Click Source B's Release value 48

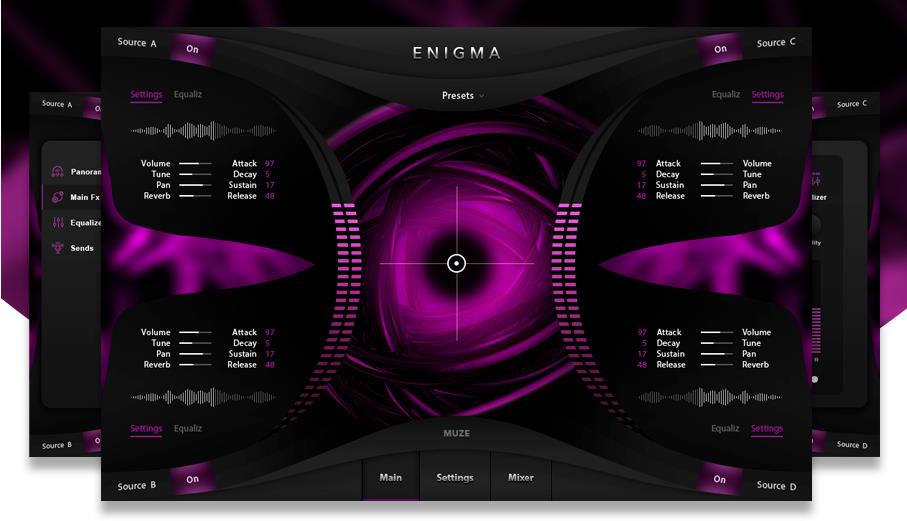click(x=270, y=365)
